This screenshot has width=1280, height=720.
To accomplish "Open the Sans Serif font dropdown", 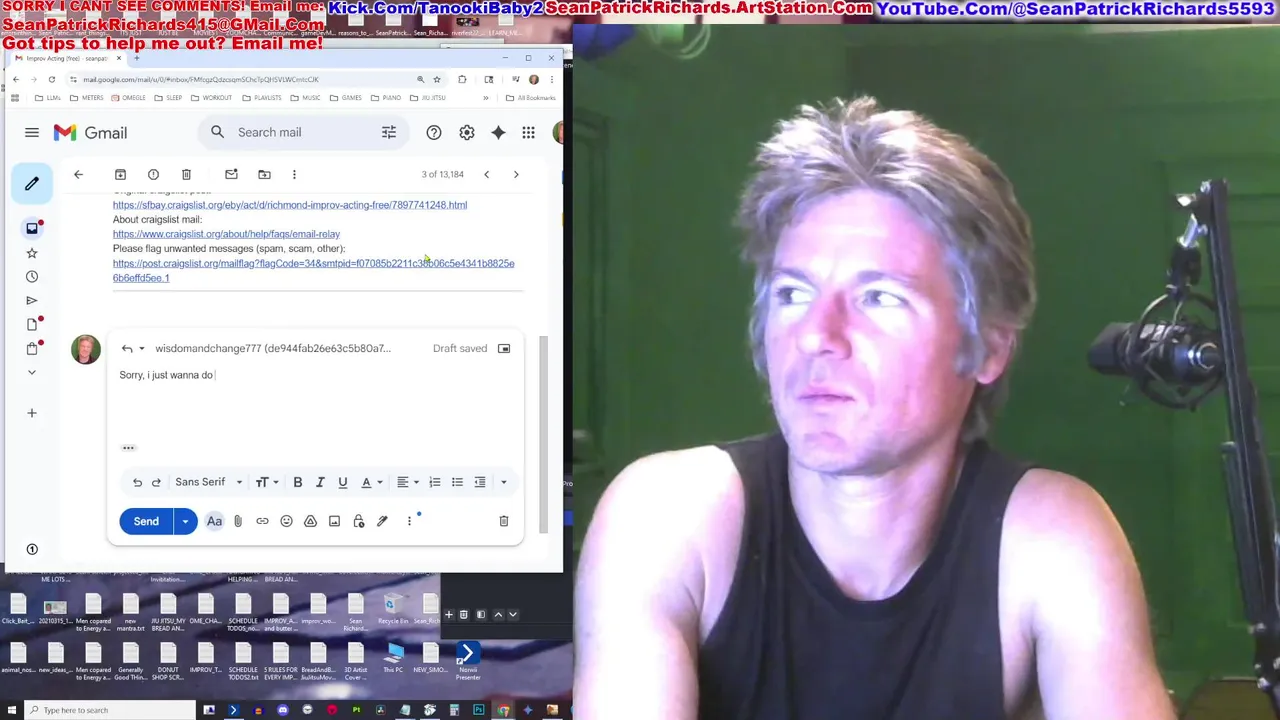I will (x=209, y=482).
